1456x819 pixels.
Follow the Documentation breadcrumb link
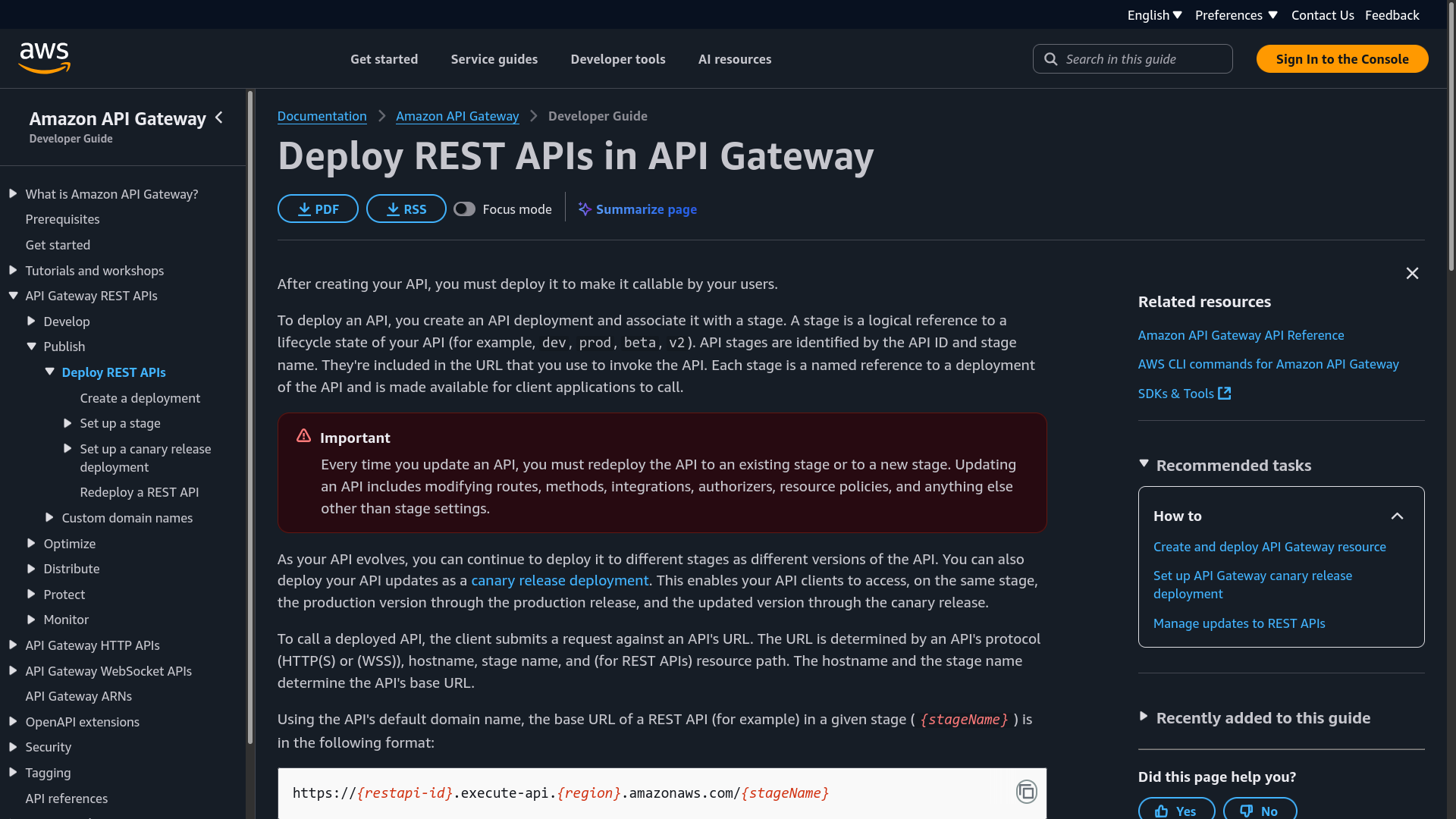[x=322, y=116]
